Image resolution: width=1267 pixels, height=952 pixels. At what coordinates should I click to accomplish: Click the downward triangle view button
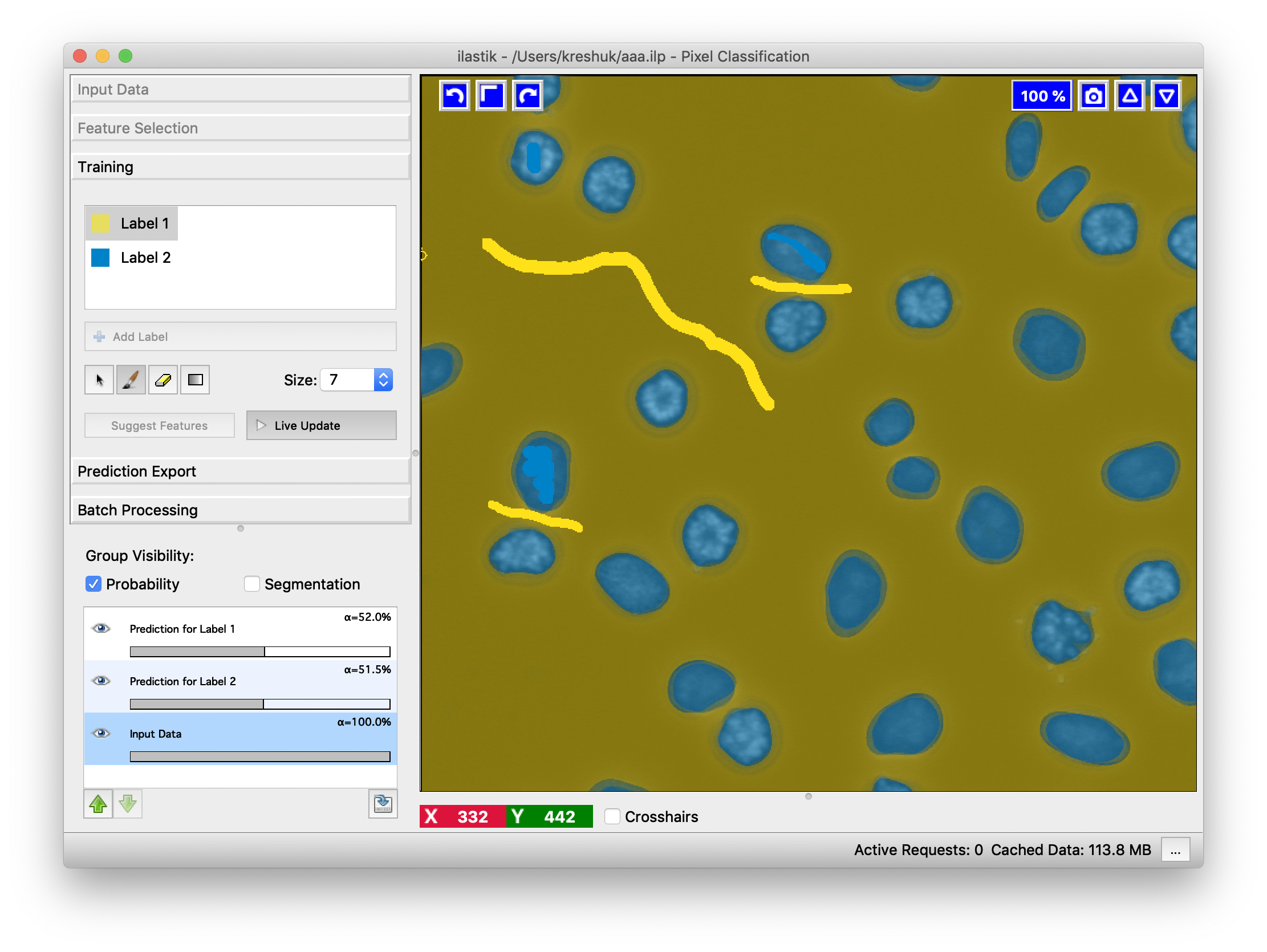click(1166, 96)
